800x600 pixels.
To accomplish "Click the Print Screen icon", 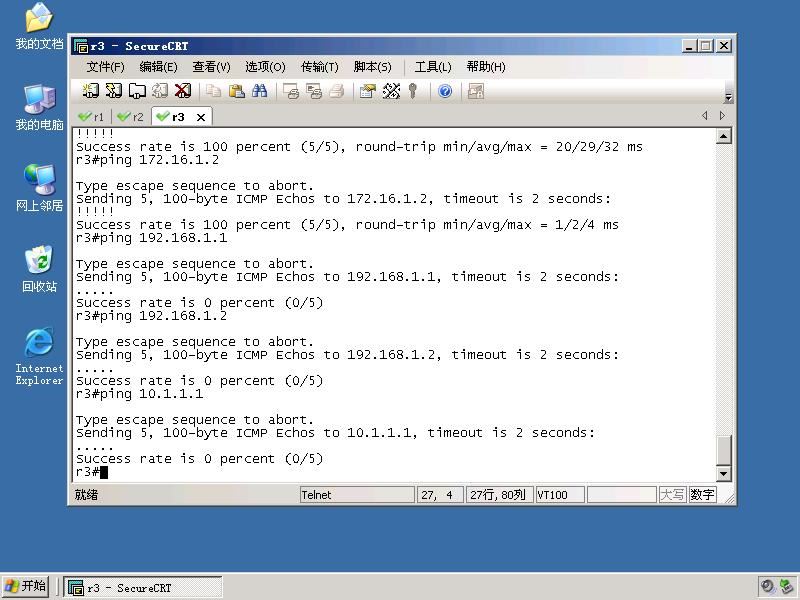I will pos(291,91).
